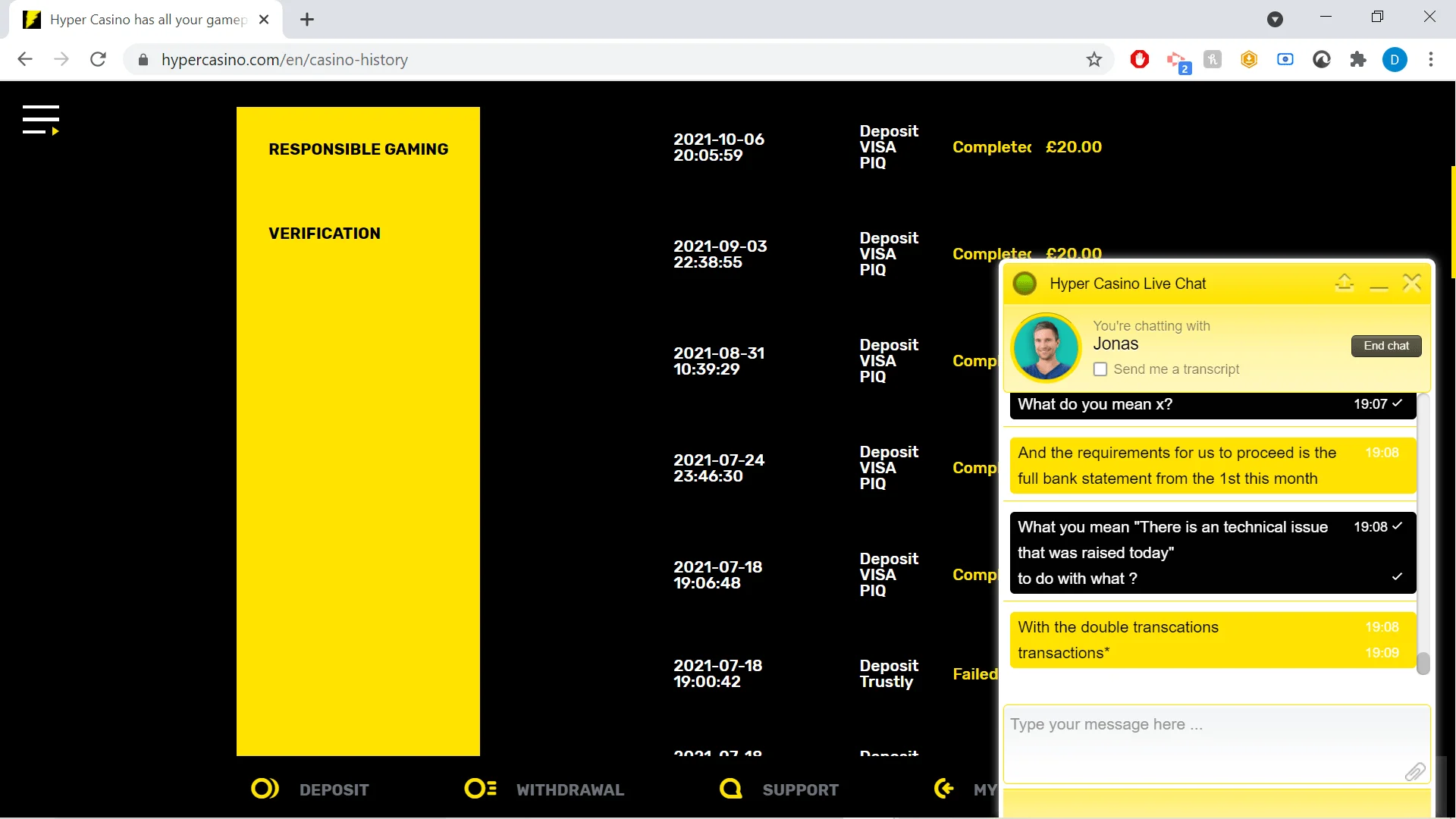Open the red ad-blocker extension icon
The image size is (1456, 819).
coord(1140,59)
